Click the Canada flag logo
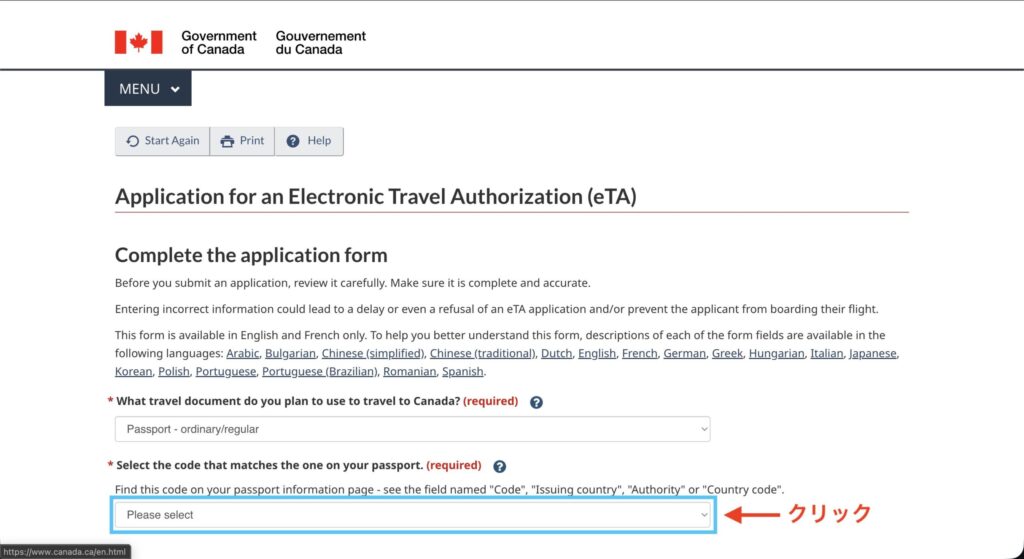Image resolution: width=1024 pixels, height=559 pixels. click(138, 42)
